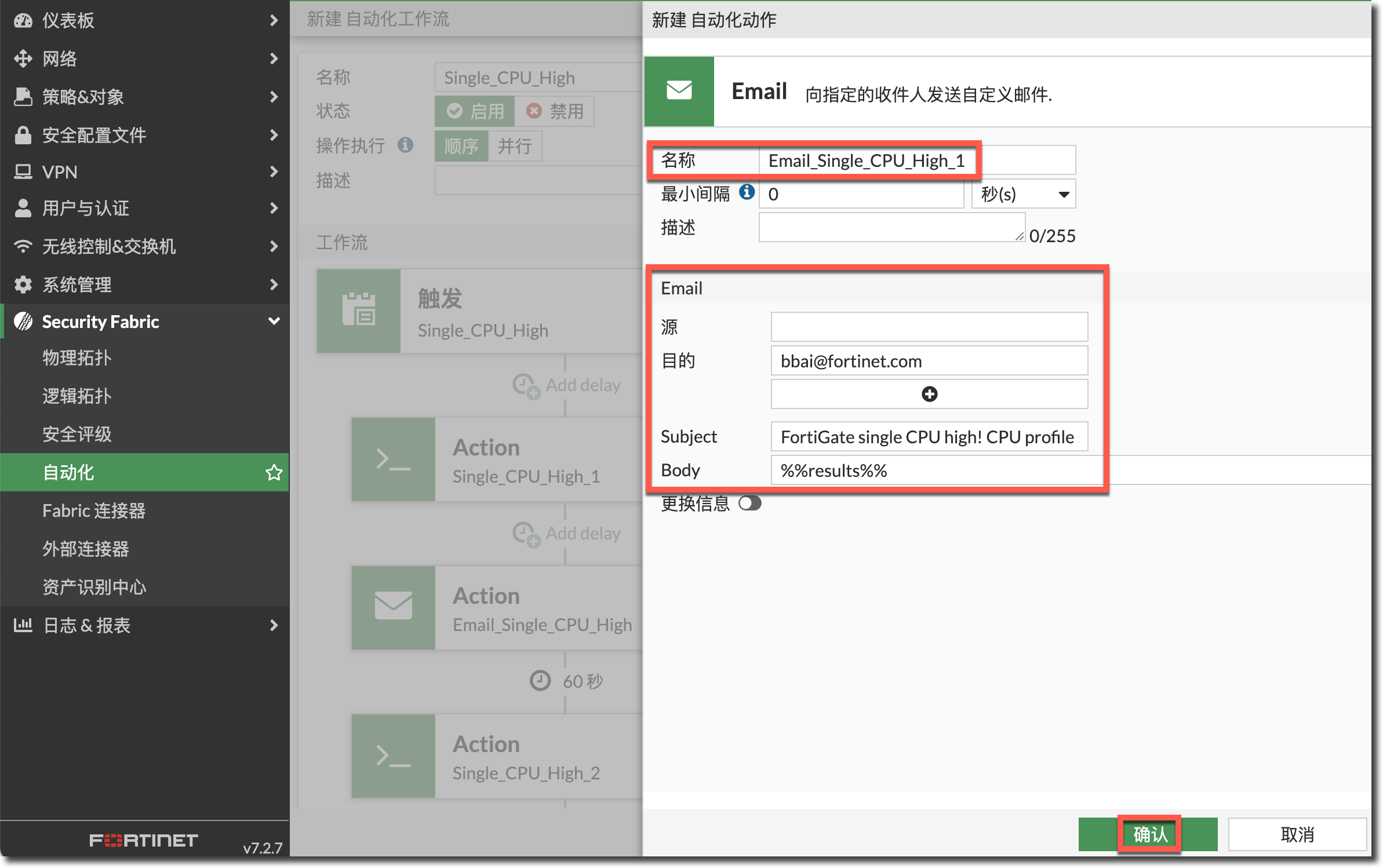The width and height of the screenshot is (1383, 868).
Task: Click the plus icon to add destination email
Action: (929, 395)
